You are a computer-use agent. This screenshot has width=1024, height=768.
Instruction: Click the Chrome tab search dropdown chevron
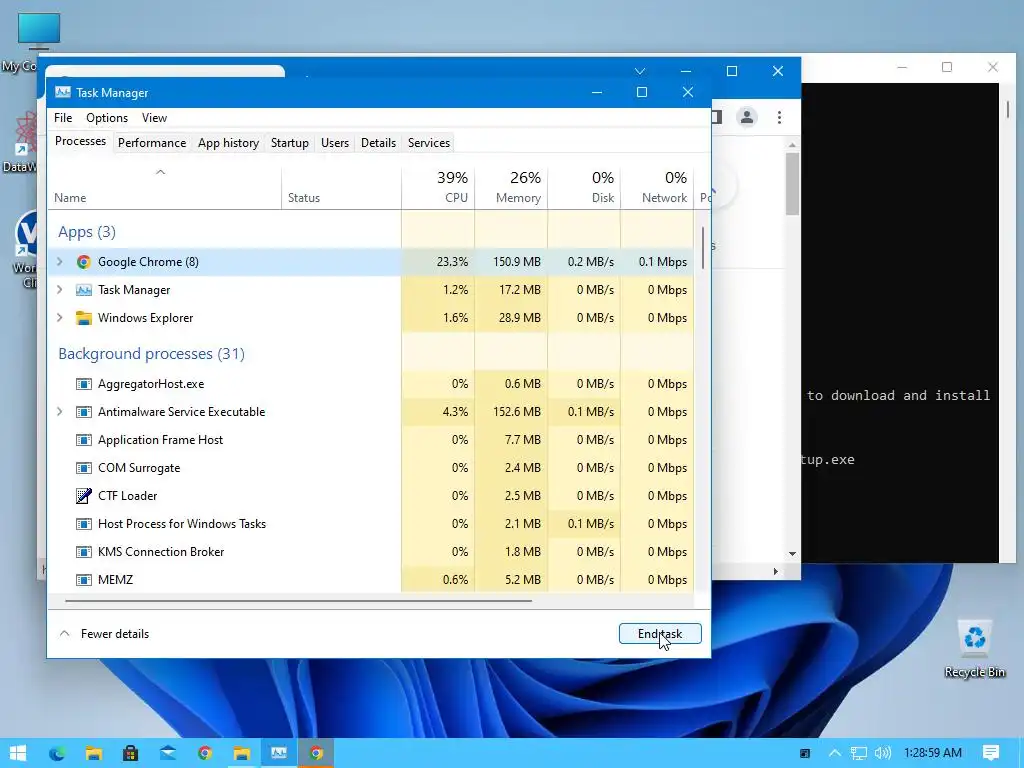(640, 71)
